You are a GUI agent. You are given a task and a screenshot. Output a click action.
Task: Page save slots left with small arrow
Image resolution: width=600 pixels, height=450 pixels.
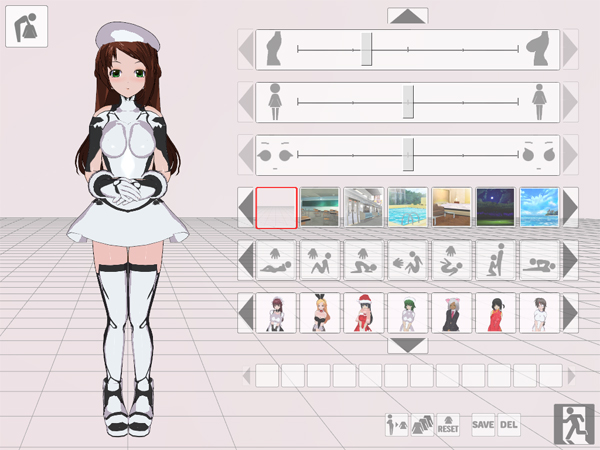[x=247, y=376]
